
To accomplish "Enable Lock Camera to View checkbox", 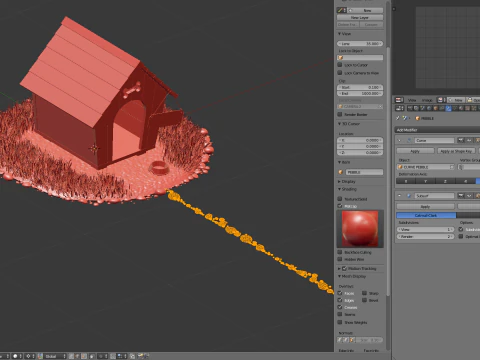I will point(340,72).
